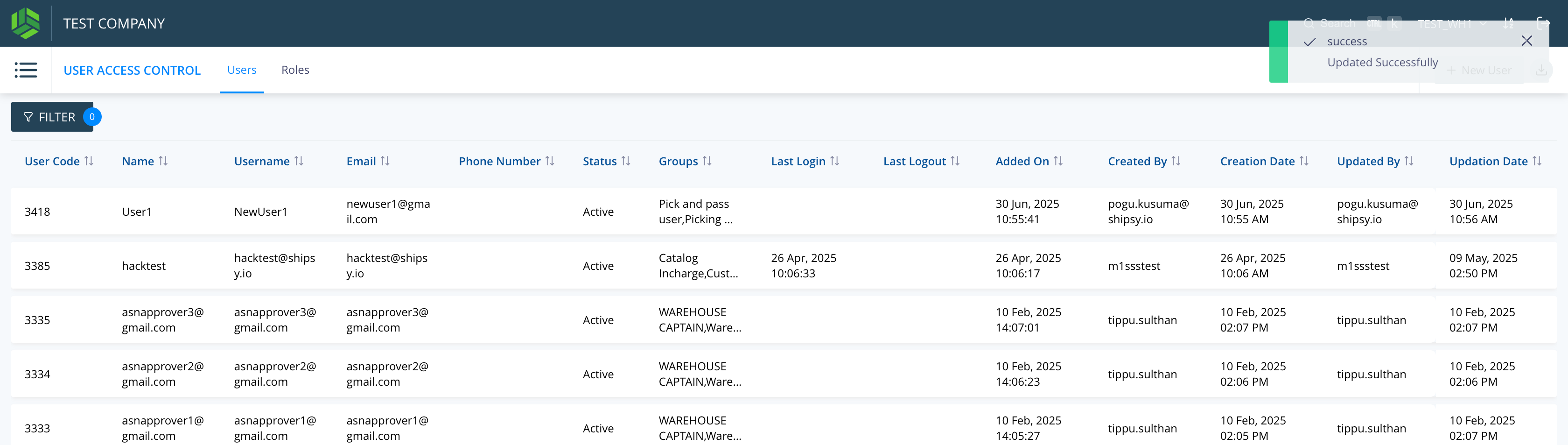Viewport: 1568px width, 445px height.
Task: Click groups 'Catalog Incharge,Cust...'
Action: 698,266
